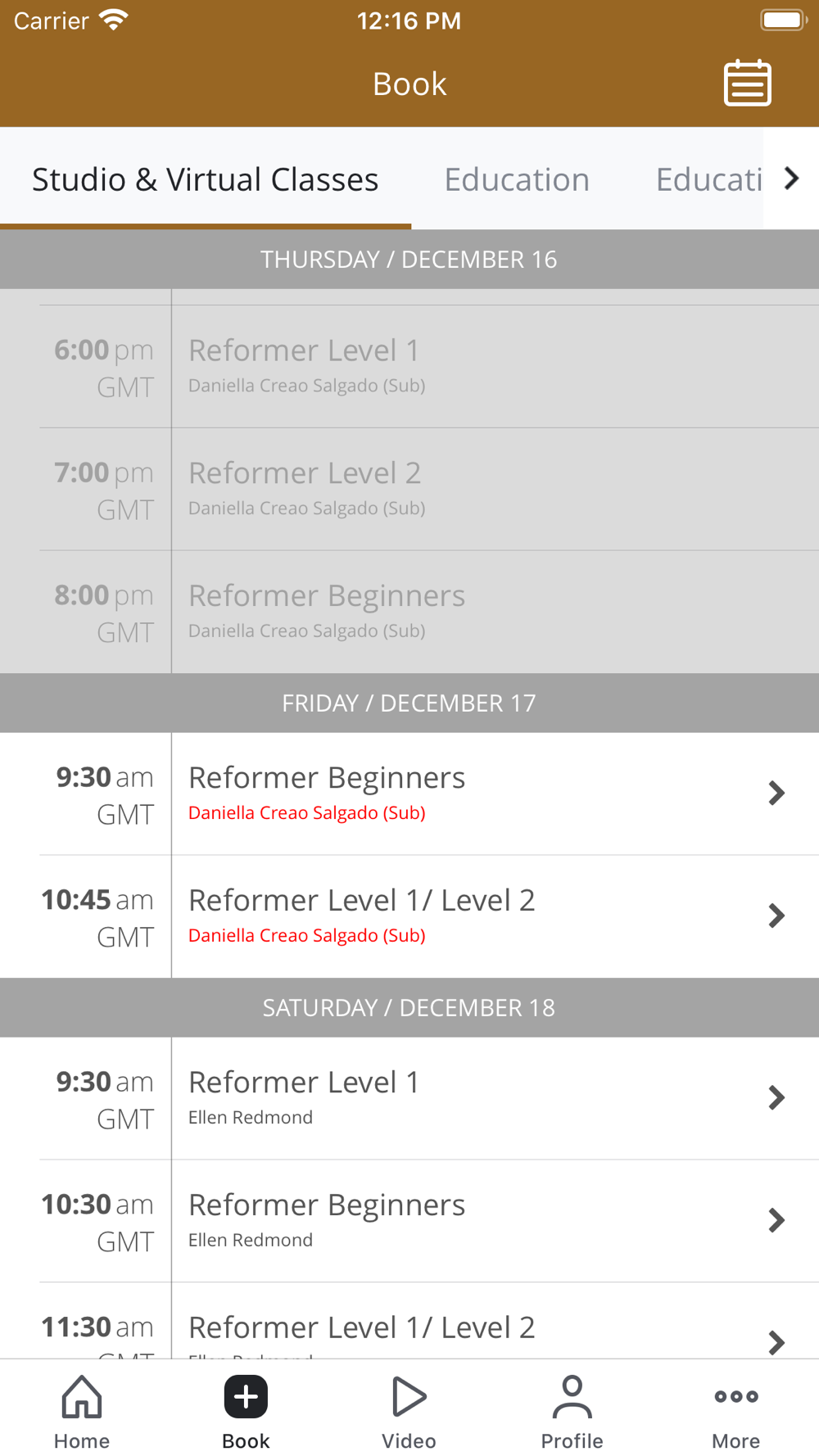The image size is (819, 1456).
Task: Expand Friday 9:30 am Reformer Beginners chevron
Action: coord(776,793)
